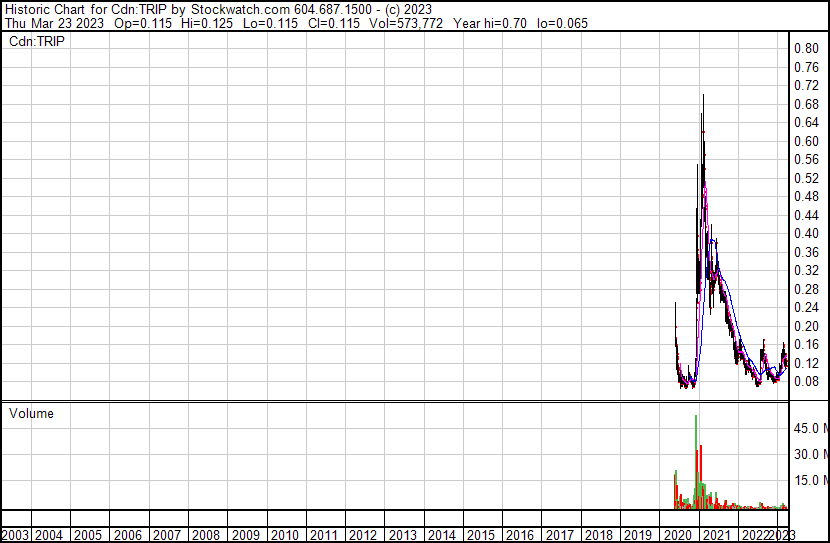Image resolution: width=830 pixels, height=543 pixels.
Task: Select the 2020 year marker on time axis
Action: click(x=677, y=535)
